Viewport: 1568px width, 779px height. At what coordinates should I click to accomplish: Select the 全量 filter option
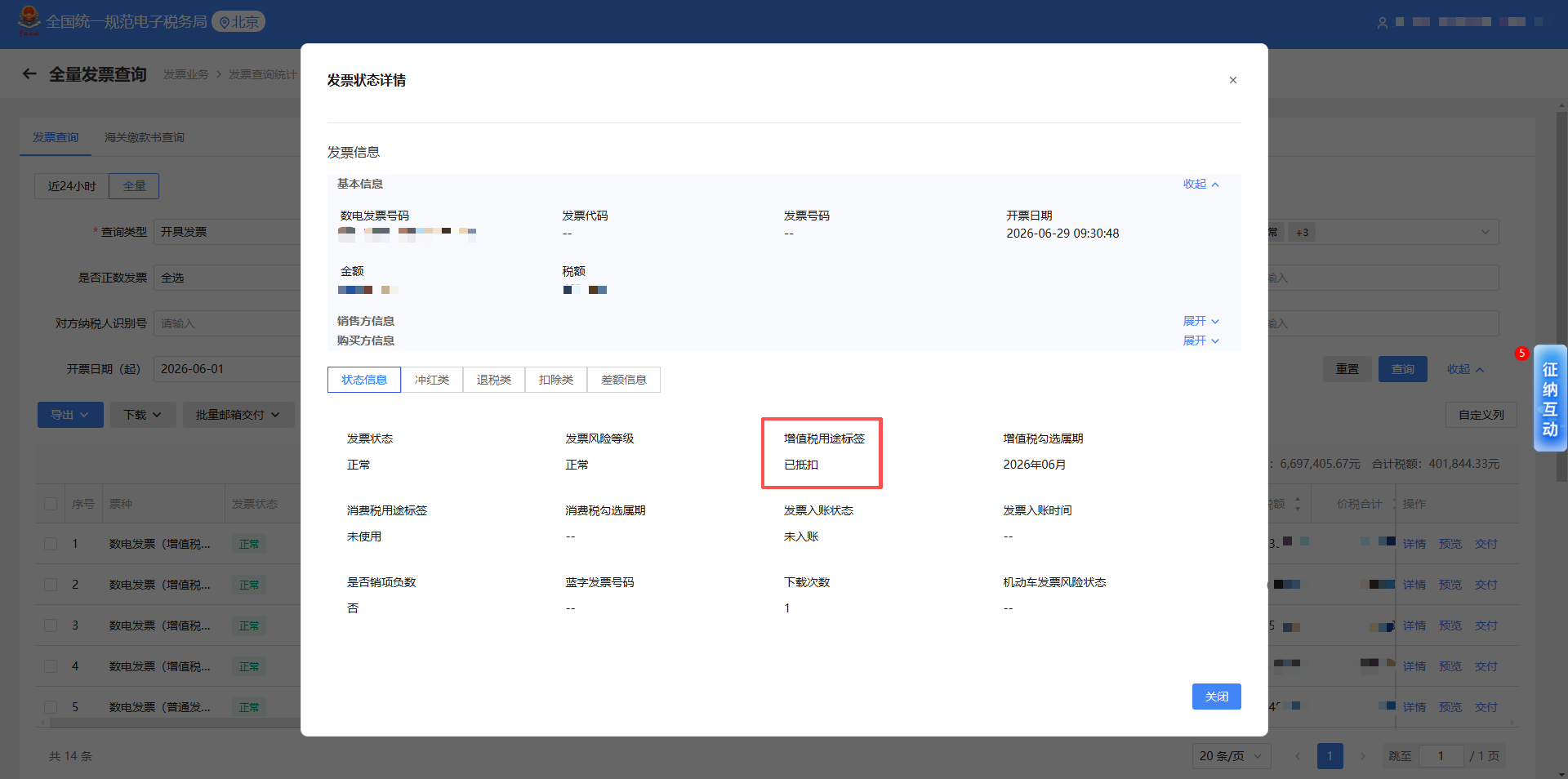(x=134, y=186)
